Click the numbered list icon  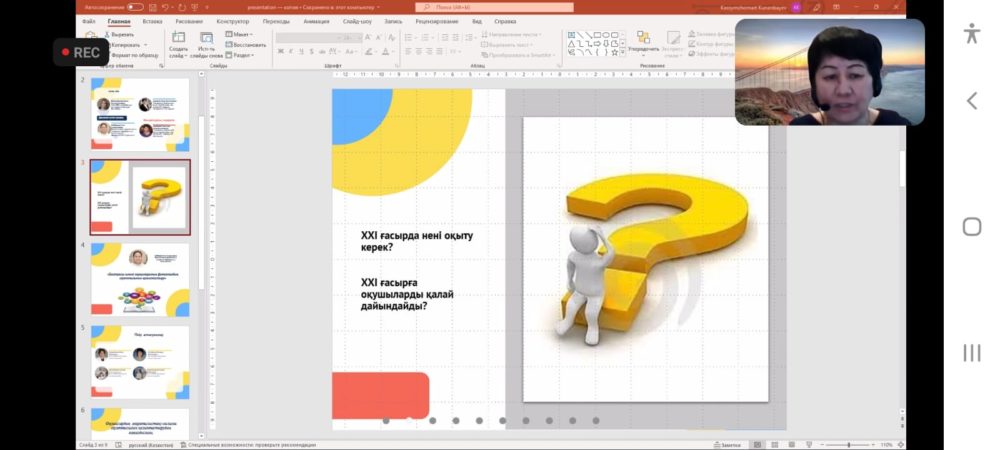(x=425, y=38)
